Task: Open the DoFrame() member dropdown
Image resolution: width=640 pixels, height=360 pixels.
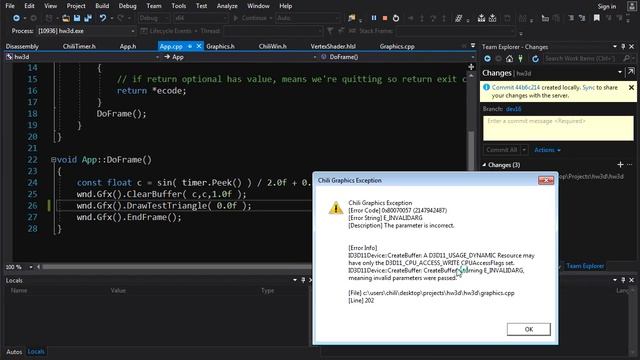Action: [x=473, y=57]
